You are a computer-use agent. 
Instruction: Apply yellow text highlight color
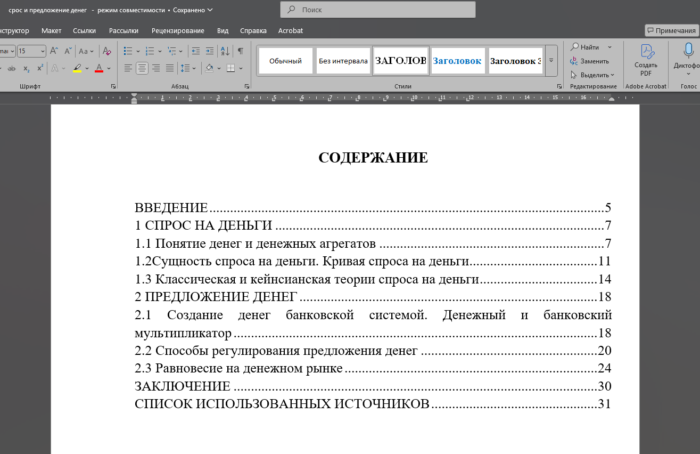coord(77,68)
